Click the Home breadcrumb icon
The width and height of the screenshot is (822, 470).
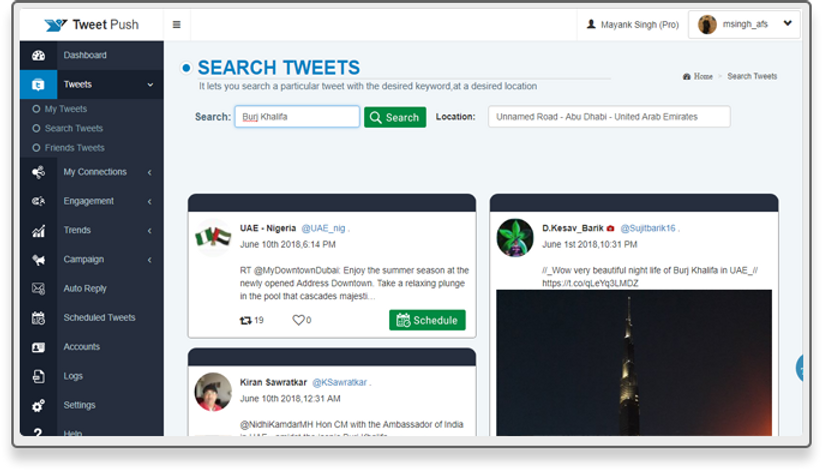tap(687, 76)
